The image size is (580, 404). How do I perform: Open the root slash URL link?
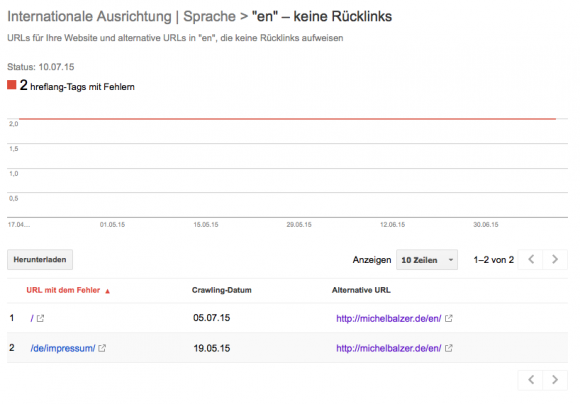click(x=32, y=318)
